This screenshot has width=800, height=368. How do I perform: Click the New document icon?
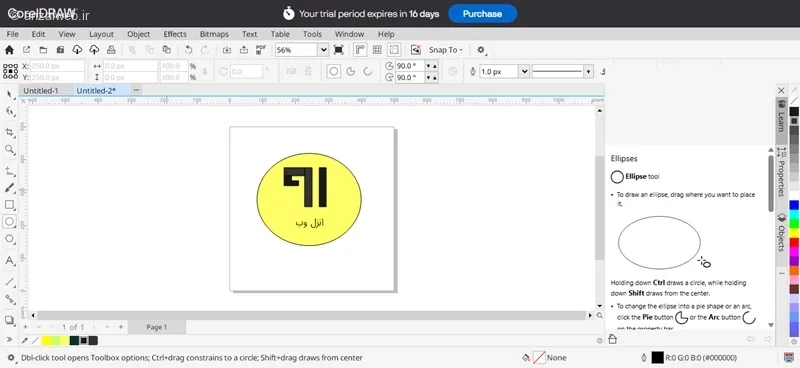coord(27,50)
